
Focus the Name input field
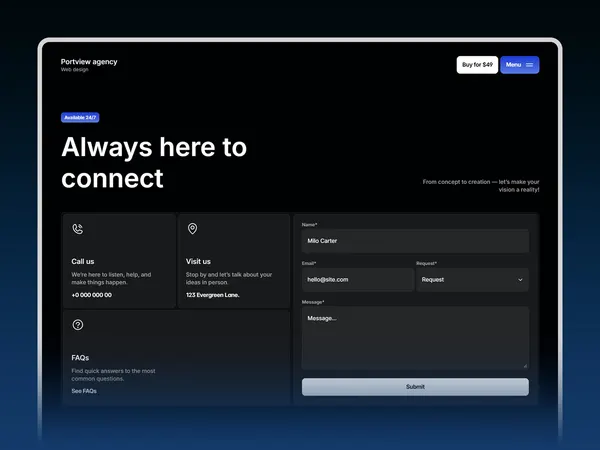[x=415, y=241]
